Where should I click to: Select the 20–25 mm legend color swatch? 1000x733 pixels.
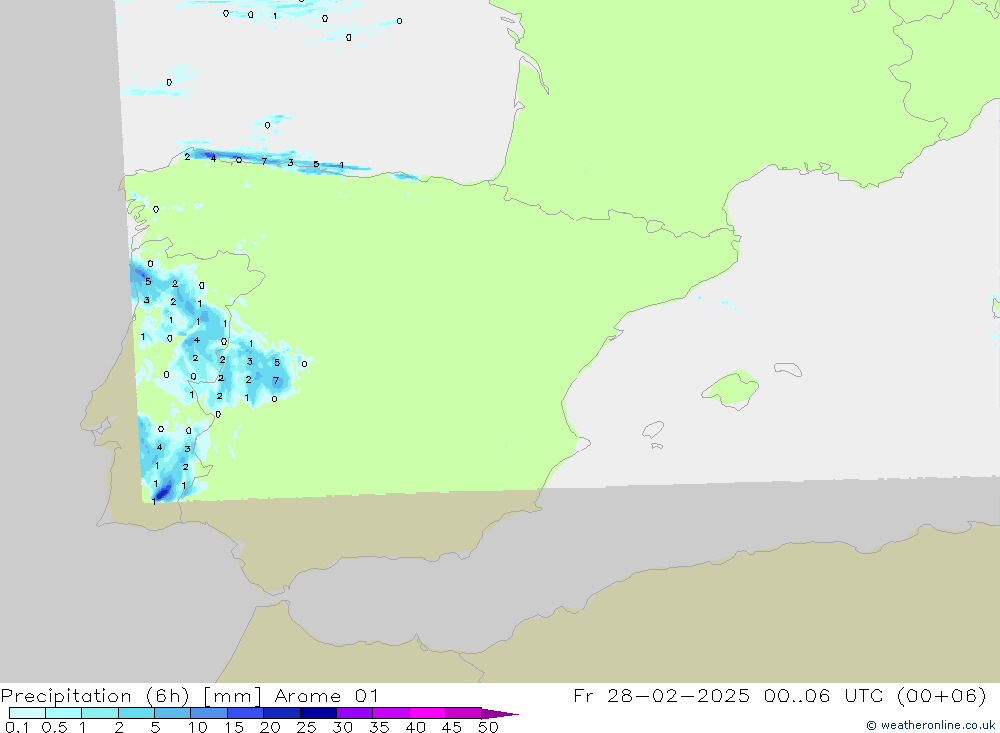click(x=282, y=713)
